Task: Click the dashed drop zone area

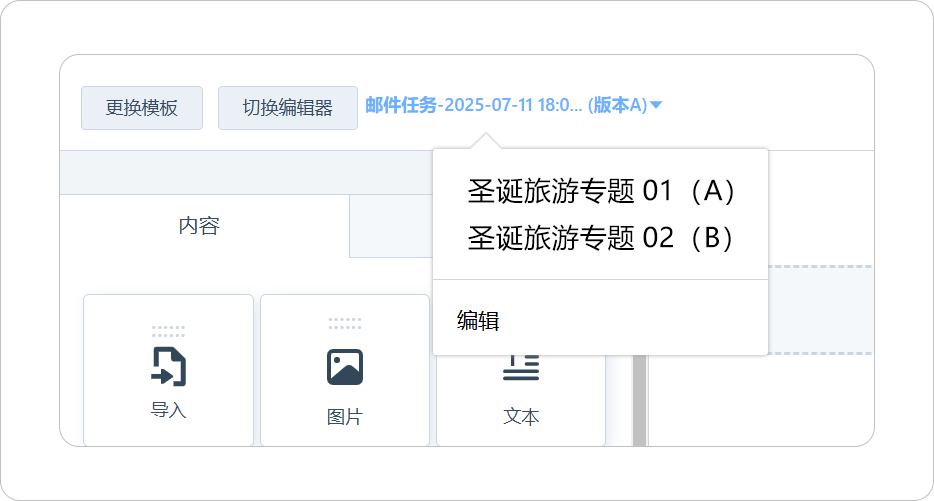Action: click(x=820, y=310)
